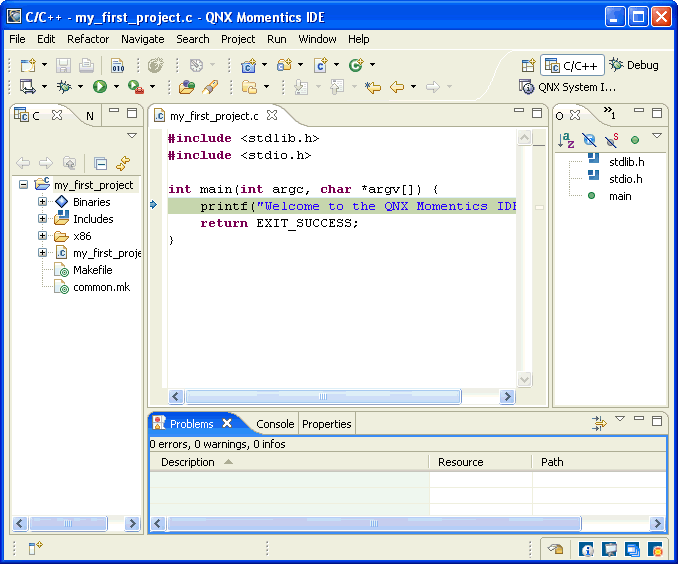Click the Debug bug icon in the toolbar
Viewport: 678px width, 564px height.
63,87
